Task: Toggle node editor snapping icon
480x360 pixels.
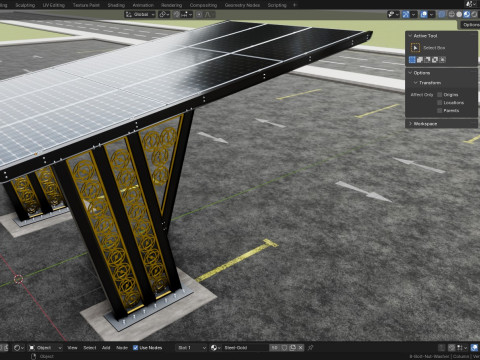Action: (x=451, y=348)
